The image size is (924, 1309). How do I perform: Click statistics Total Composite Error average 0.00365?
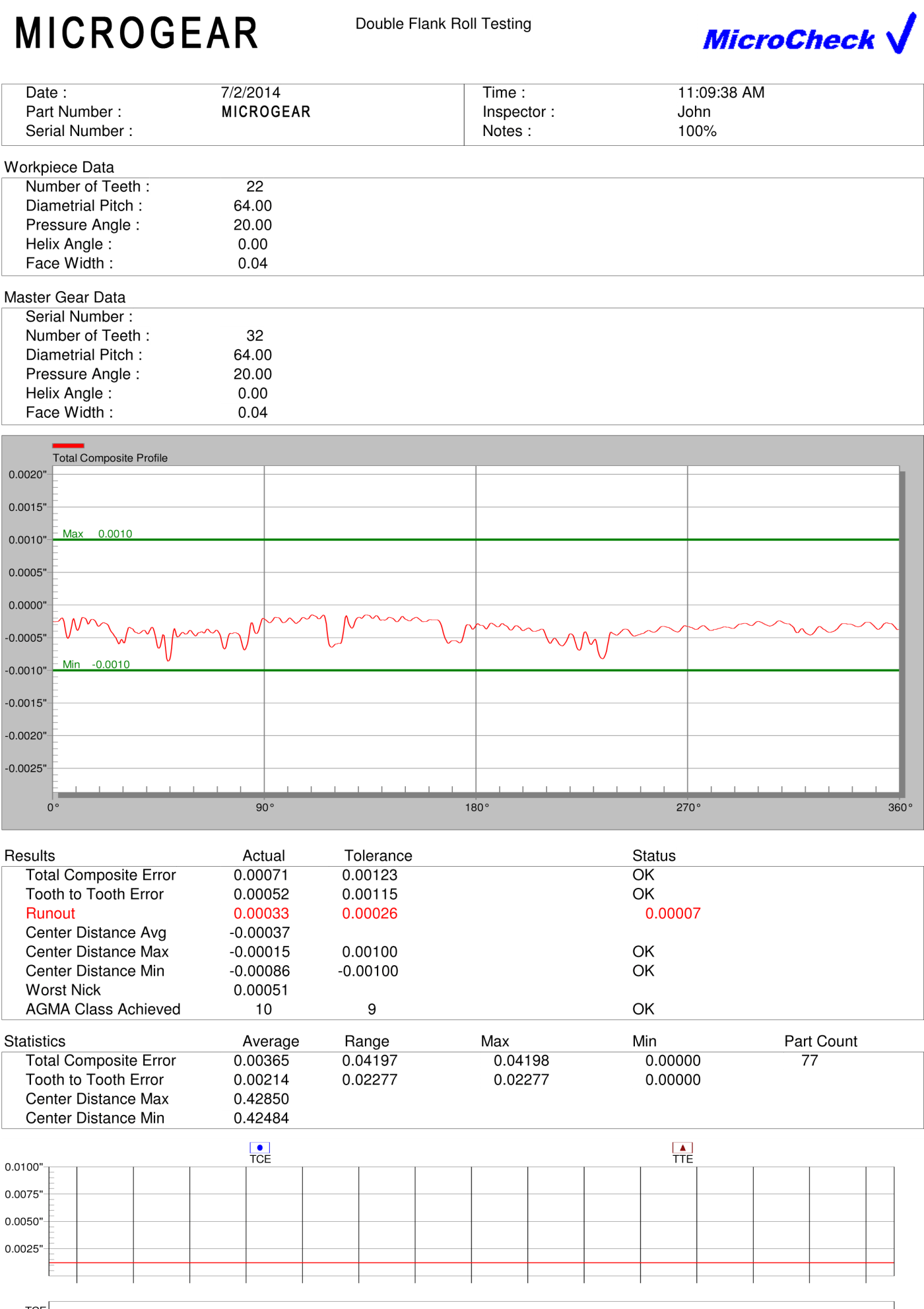click(x=261, y=1061)
